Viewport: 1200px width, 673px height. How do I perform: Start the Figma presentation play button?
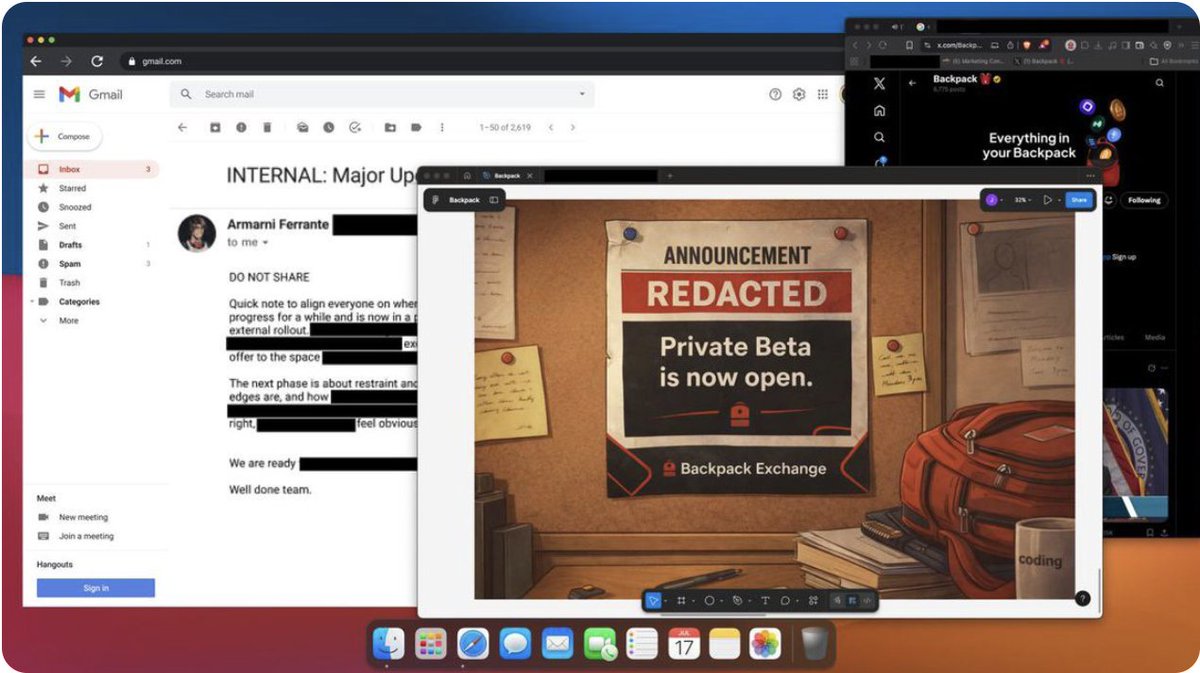[x=1047, y=200]
